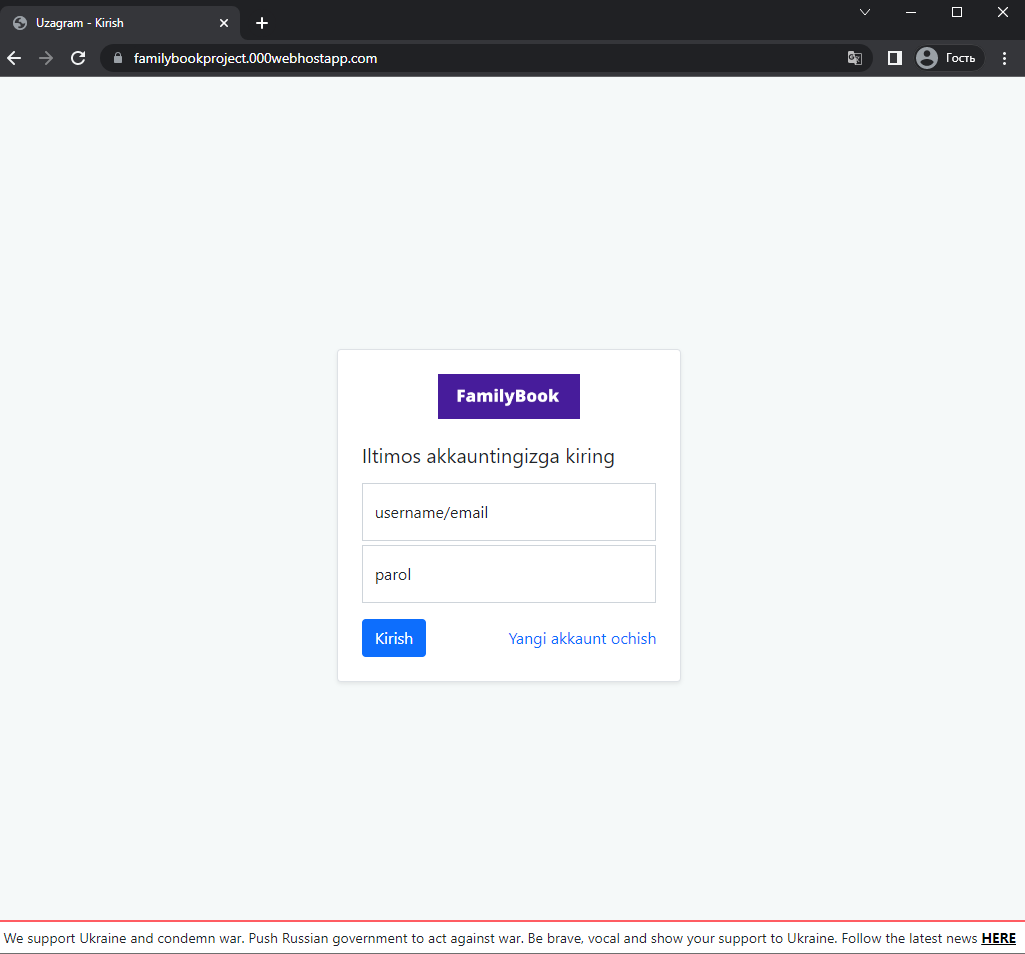View site info via padlock icon
Image resolution: width=1025 pixels, height=954 pixels.
point(118,58)
